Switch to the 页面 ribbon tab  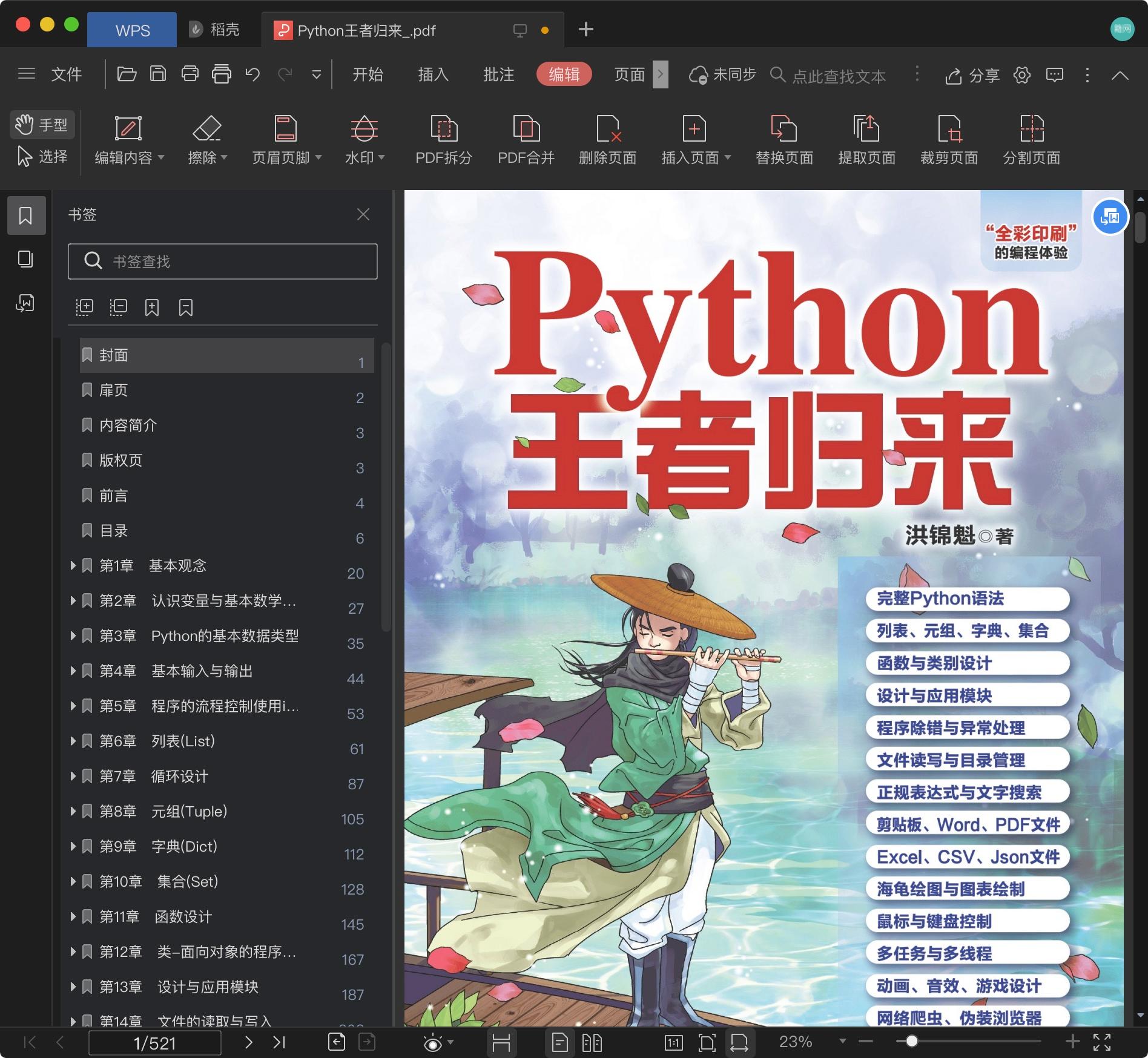(629, 74)
